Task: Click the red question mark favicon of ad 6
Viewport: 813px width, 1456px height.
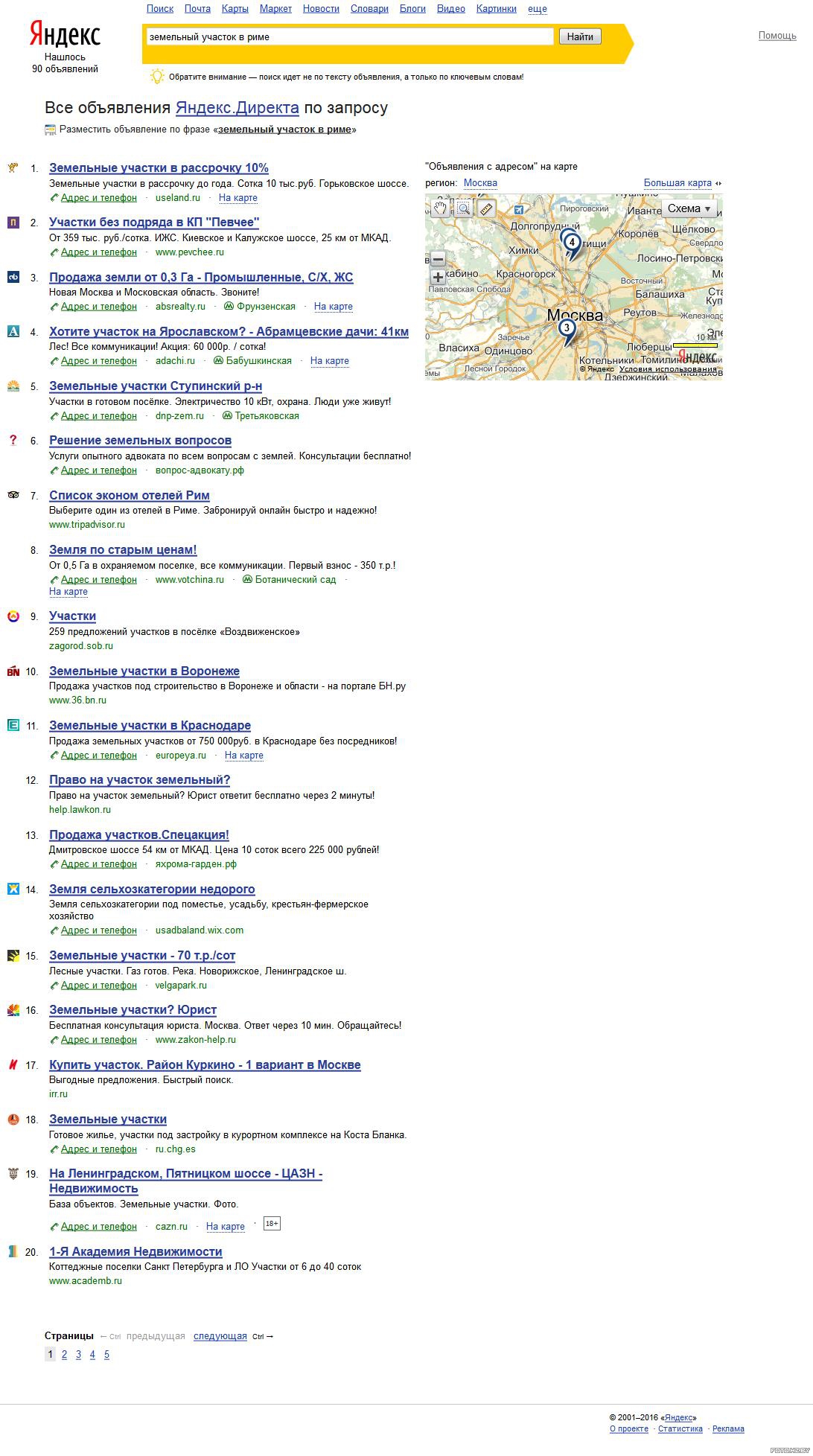Action: tap(13, 440)
